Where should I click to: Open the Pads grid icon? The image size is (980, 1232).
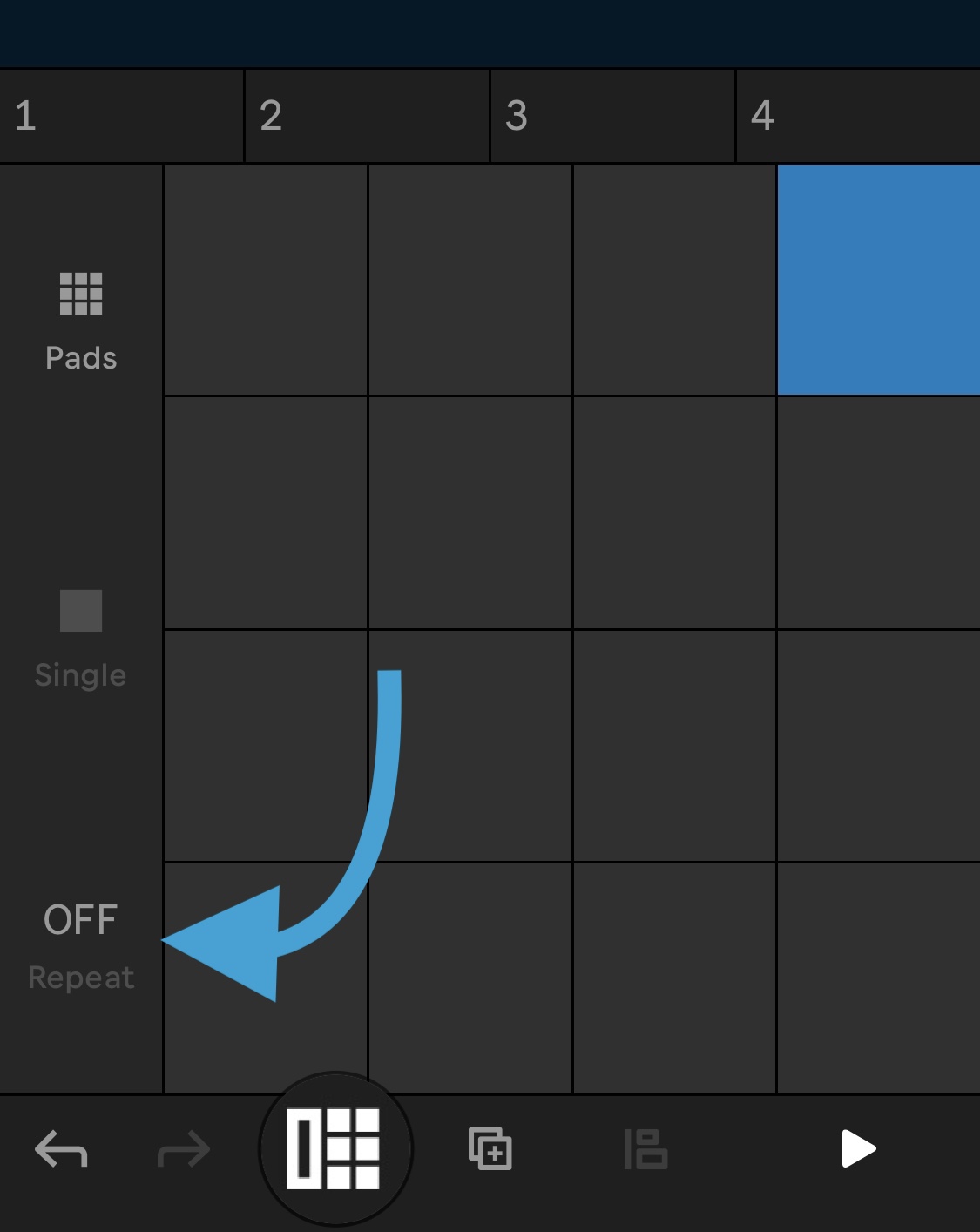coord(81,294)
